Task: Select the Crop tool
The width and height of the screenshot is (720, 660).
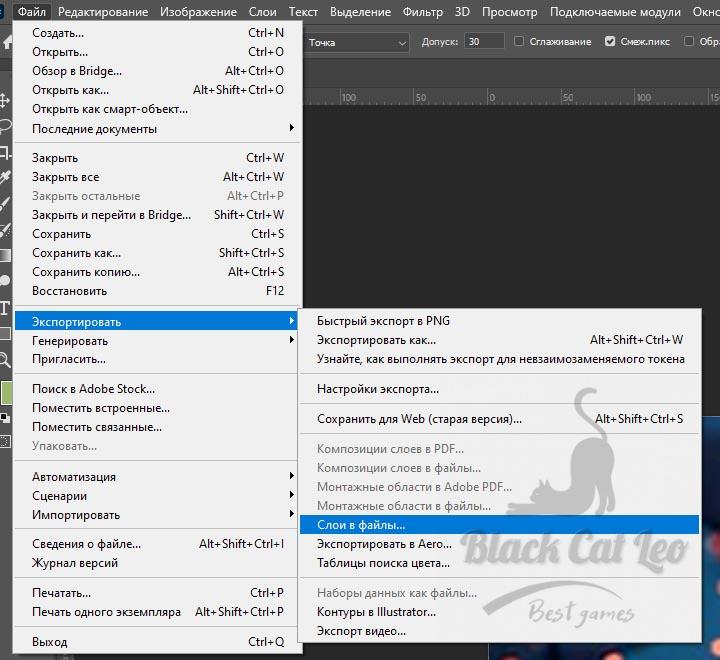Action: point(5,152)
